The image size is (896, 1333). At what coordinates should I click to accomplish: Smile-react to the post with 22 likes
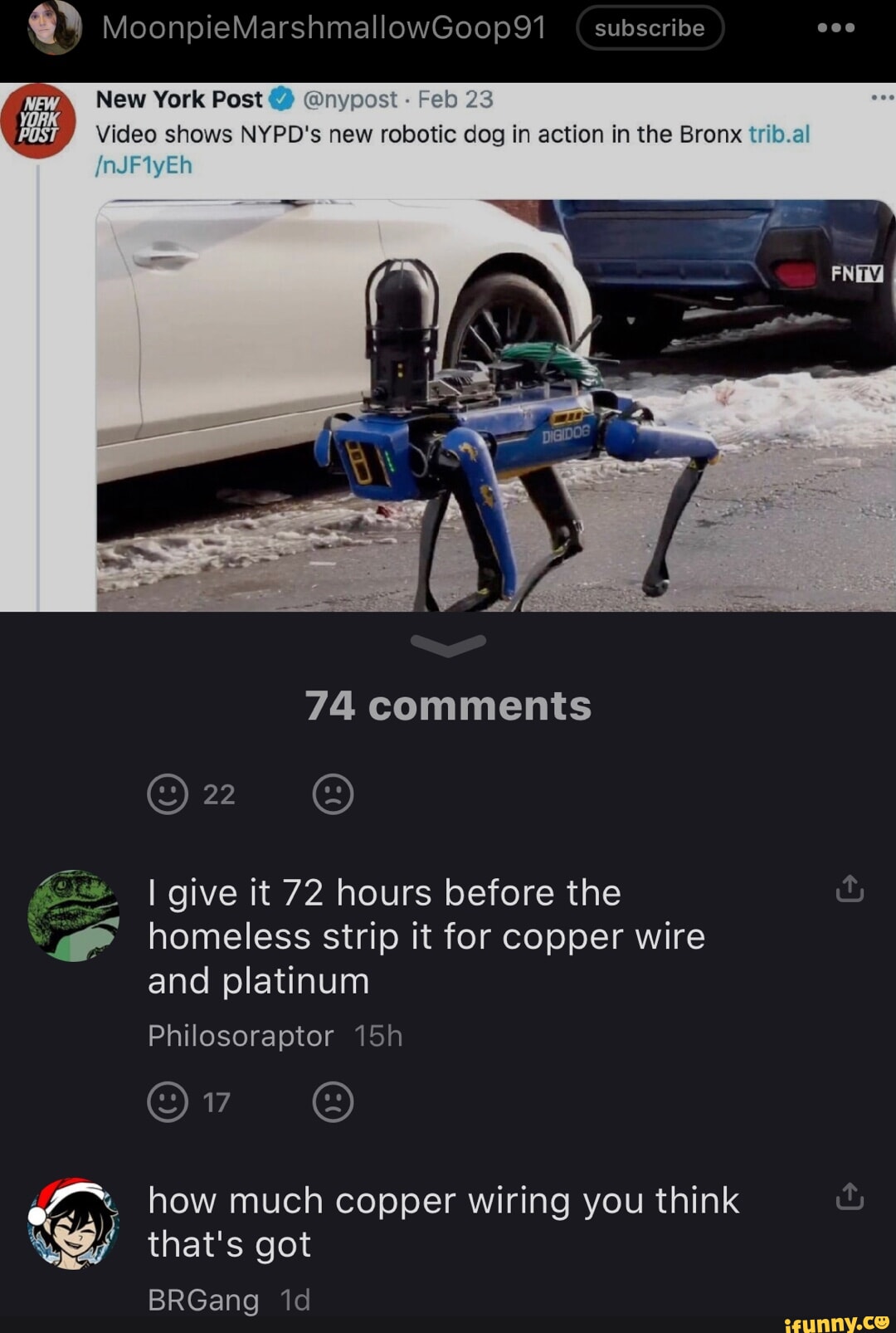[x=168, y=794]
